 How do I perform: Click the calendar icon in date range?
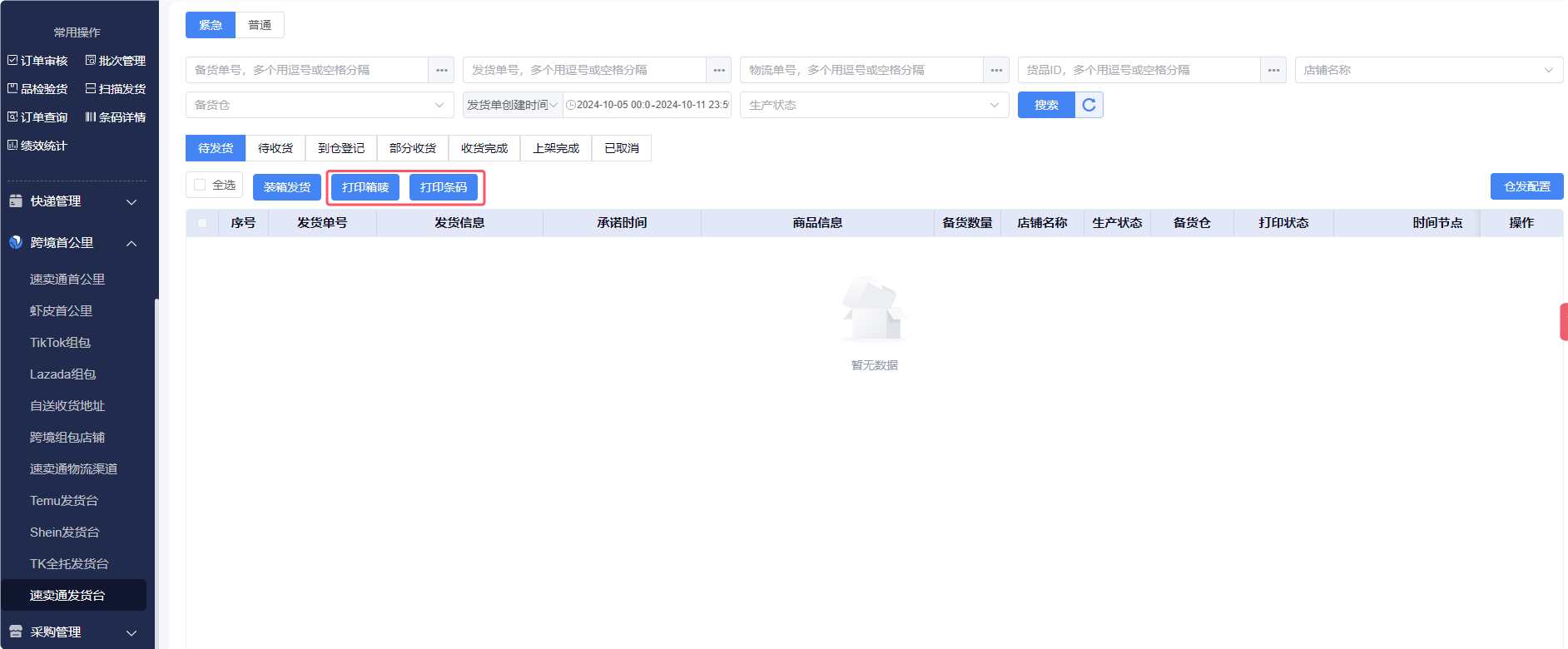point(571,105)
